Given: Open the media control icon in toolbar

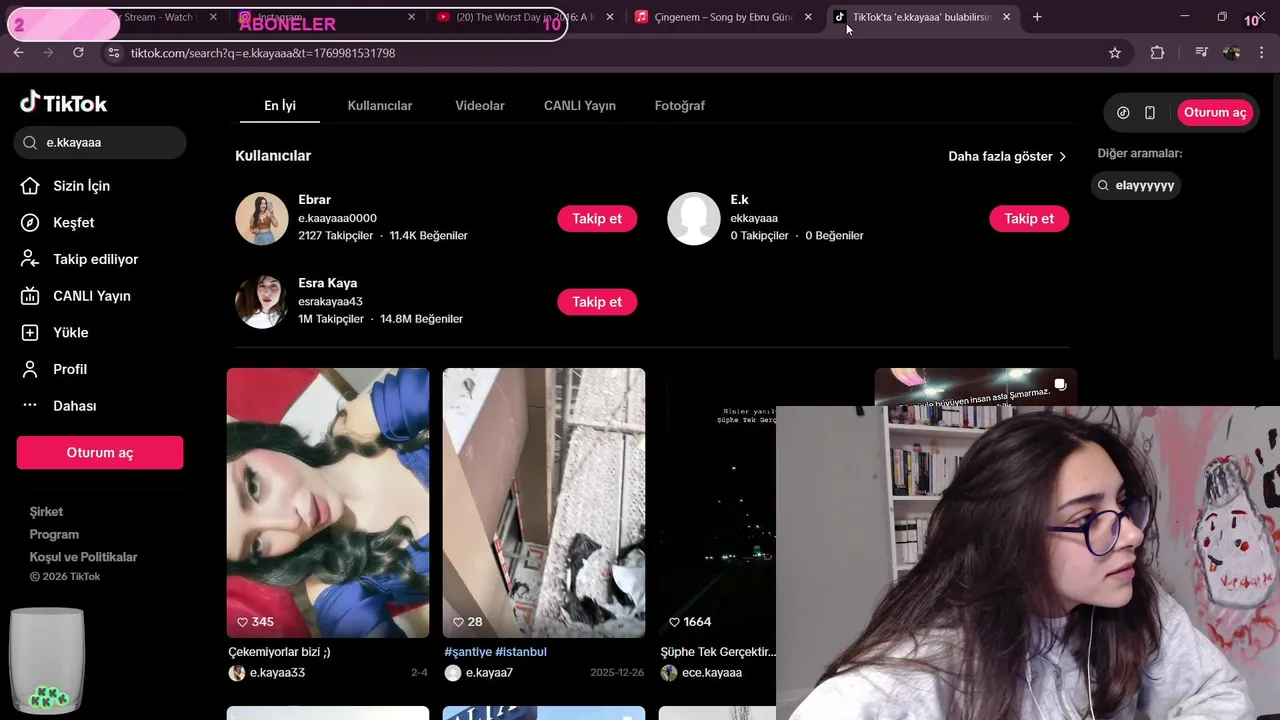Looking at the screenshot, I should click(1201, 53).
